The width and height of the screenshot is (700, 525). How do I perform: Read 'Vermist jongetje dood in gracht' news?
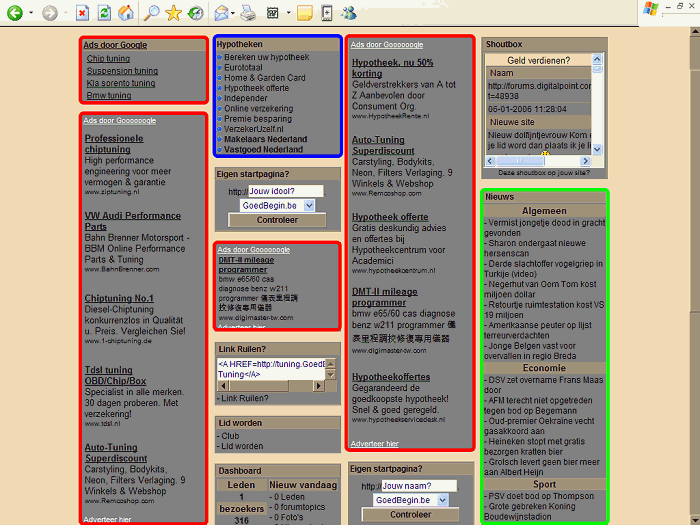tap(545, 228)
